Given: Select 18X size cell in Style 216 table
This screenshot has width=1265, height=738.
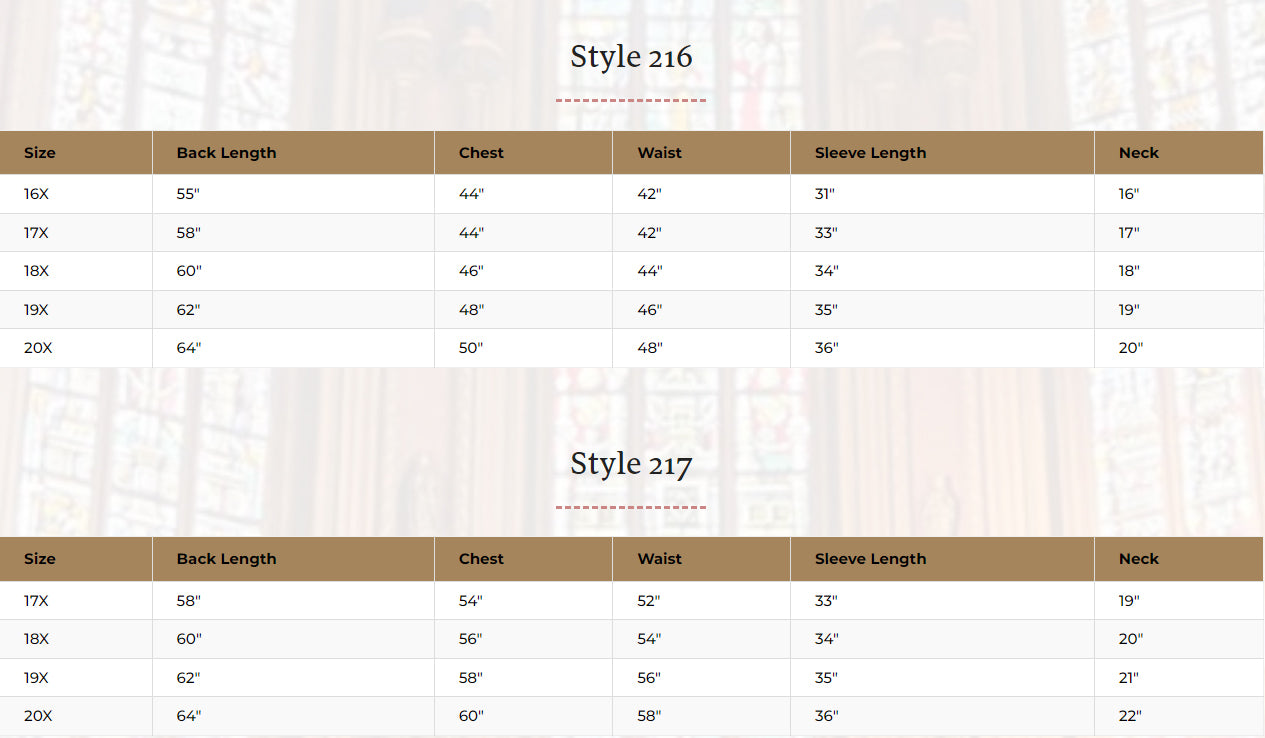Looking at the screenshot, I should [x=36, y=271].
